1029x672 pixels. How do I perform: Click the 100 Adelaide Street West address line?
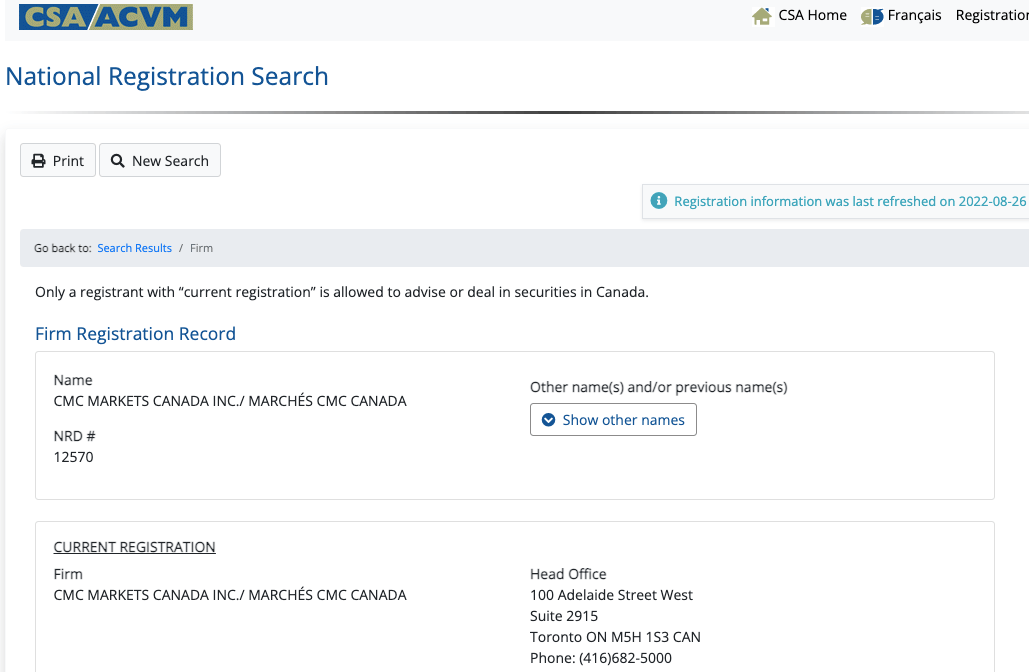pos(612,595)
